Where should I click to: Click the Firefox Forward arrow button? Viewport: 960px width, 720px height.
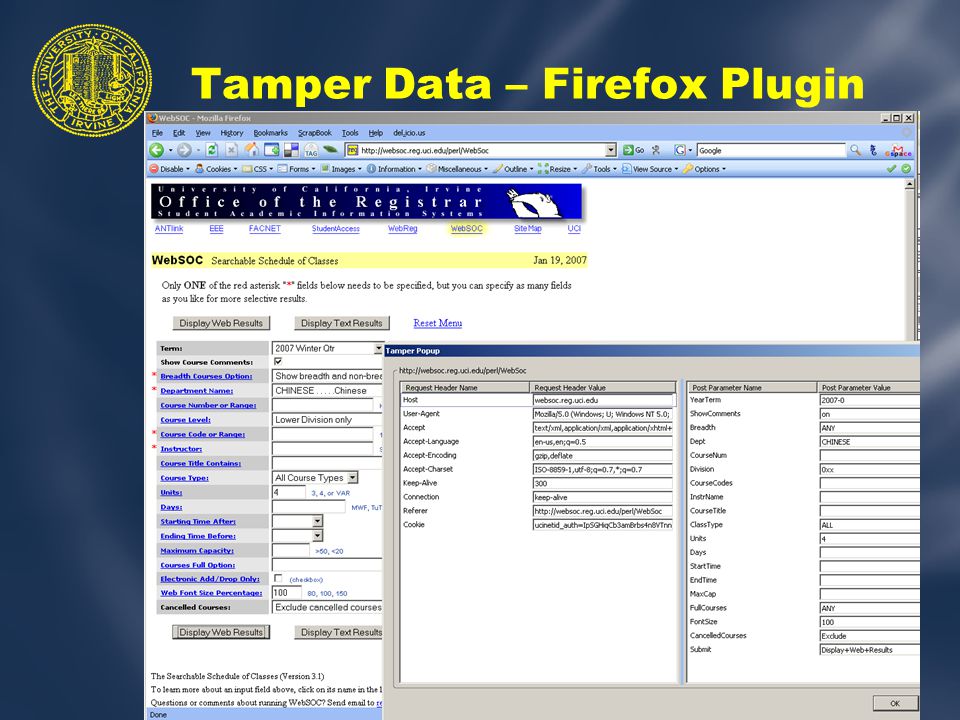coord(184,150)
